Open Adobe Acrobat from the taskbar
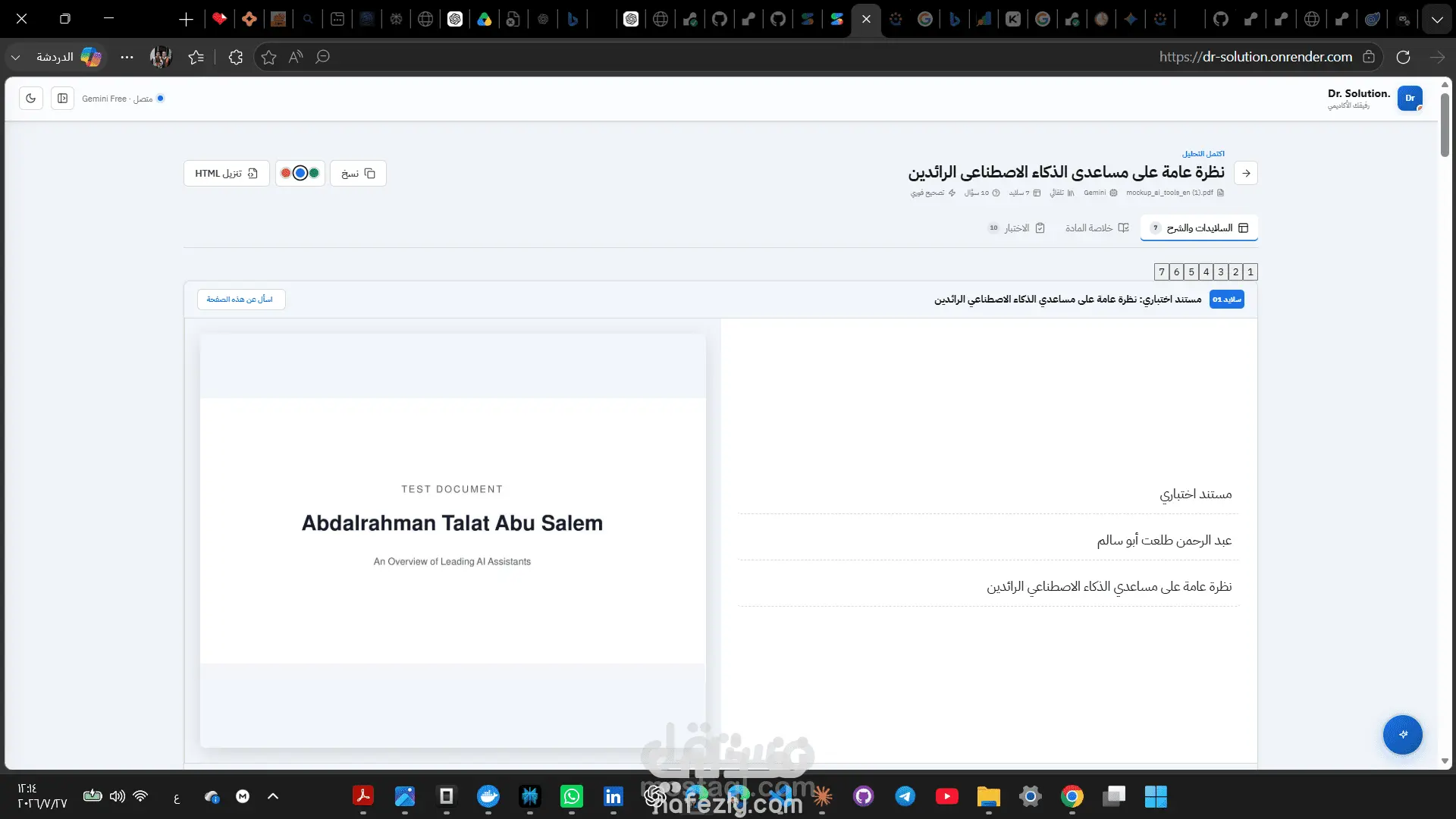This screenshot has height=819, width=1456. tap(363, 796)
